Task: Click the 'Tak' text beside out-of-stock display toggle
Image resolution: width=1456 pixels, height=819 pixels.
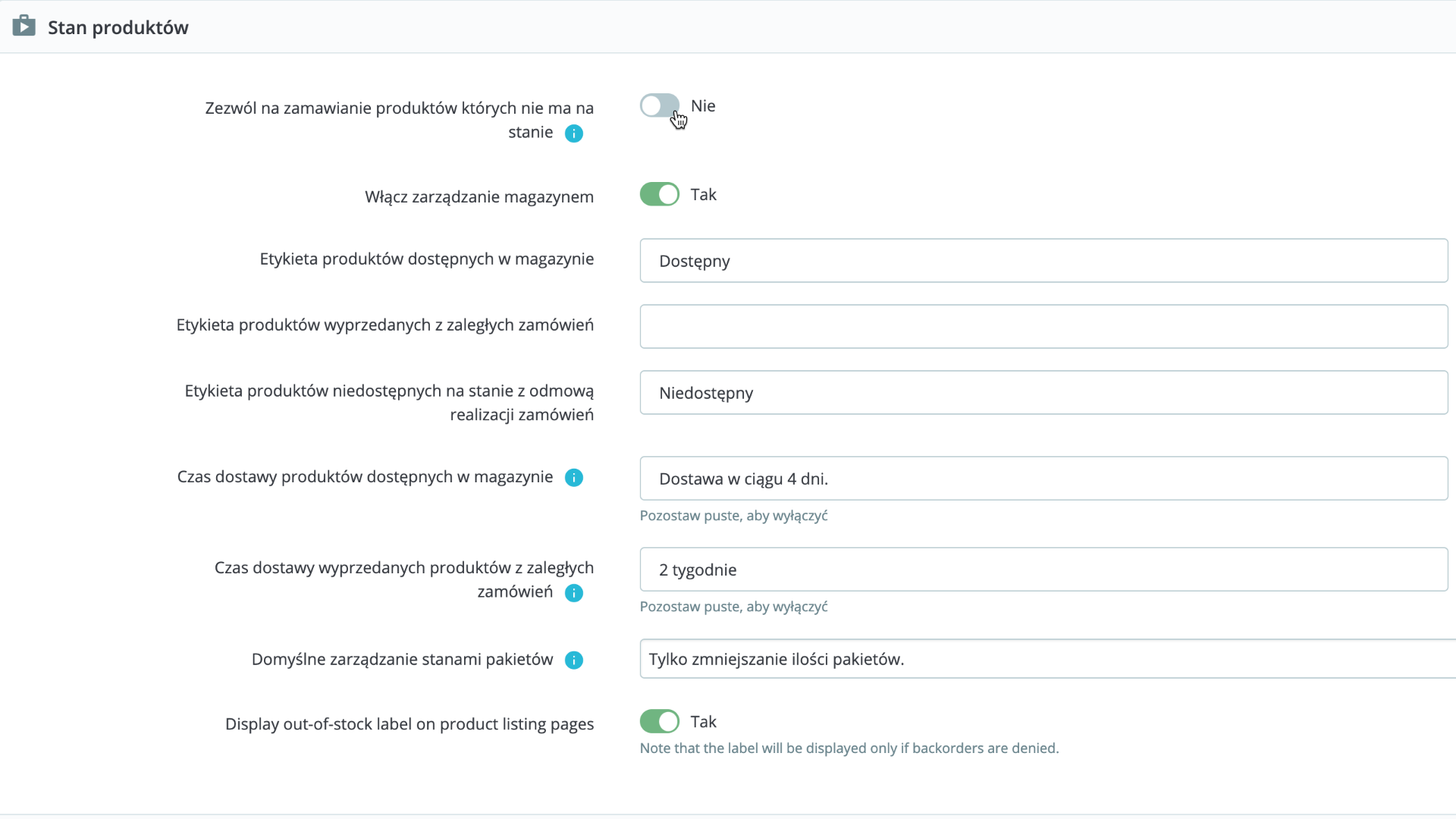Action: point(703,722)
